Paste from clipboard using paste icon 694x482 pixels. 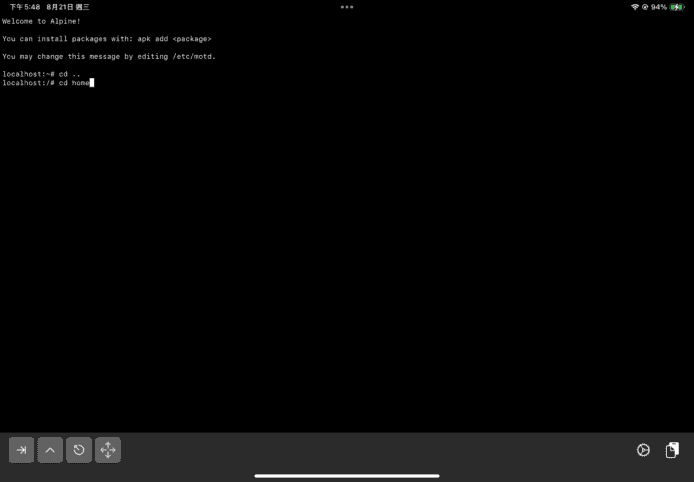[672, 450]
